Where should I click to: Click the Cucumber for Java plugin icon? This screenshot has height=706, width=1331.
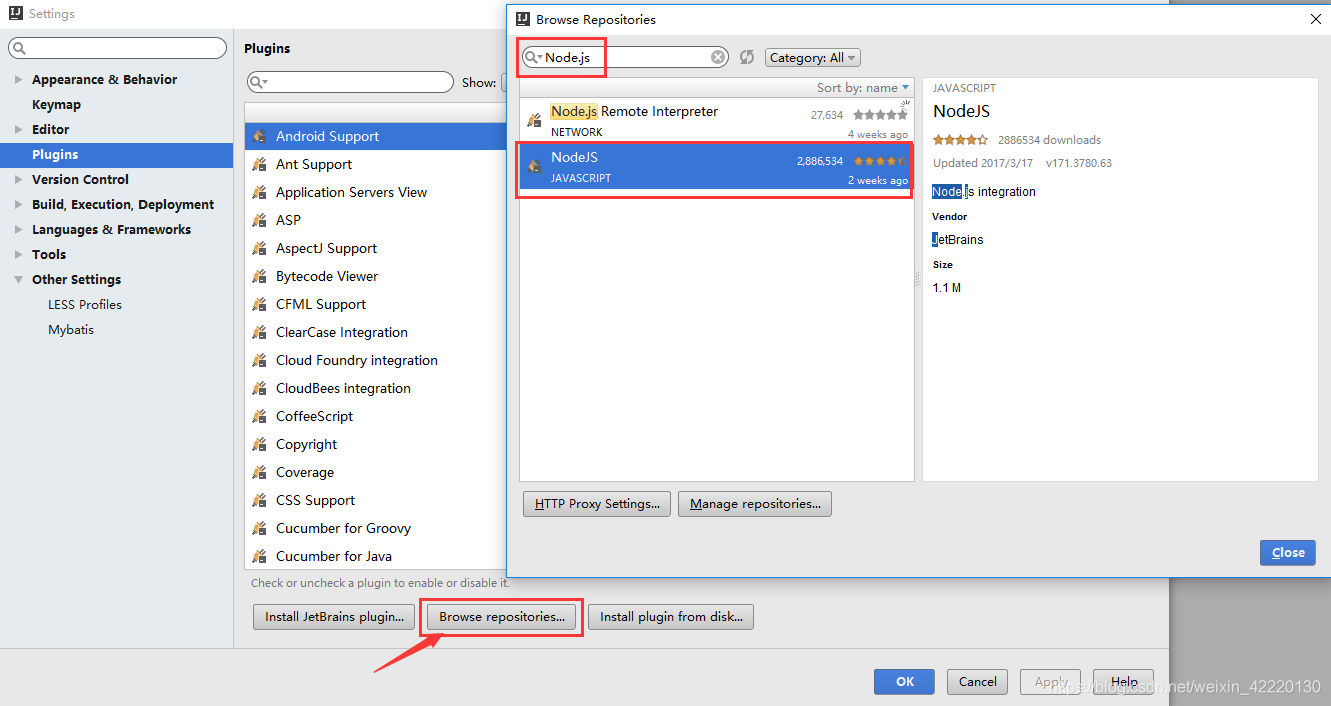(260, 556)
